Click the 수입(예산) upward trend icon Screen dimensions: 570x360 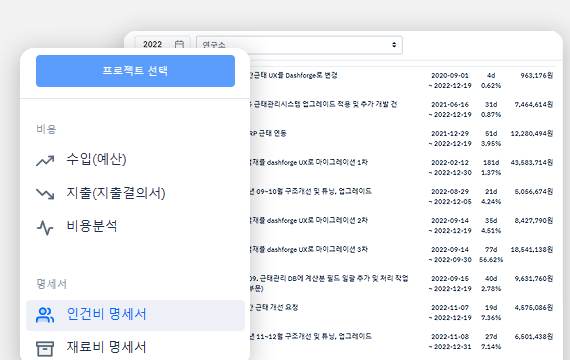[45, 160]
